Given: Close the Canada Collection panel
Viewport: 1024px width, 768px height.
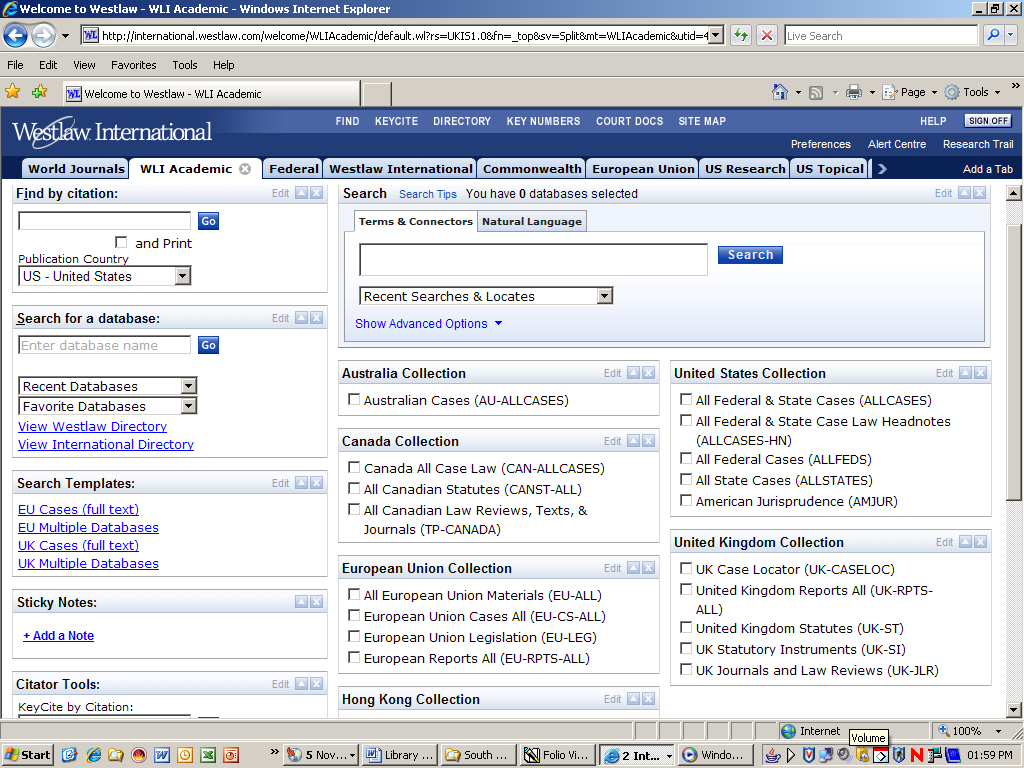Looking at the screenshot, I should tap(648, 440).
